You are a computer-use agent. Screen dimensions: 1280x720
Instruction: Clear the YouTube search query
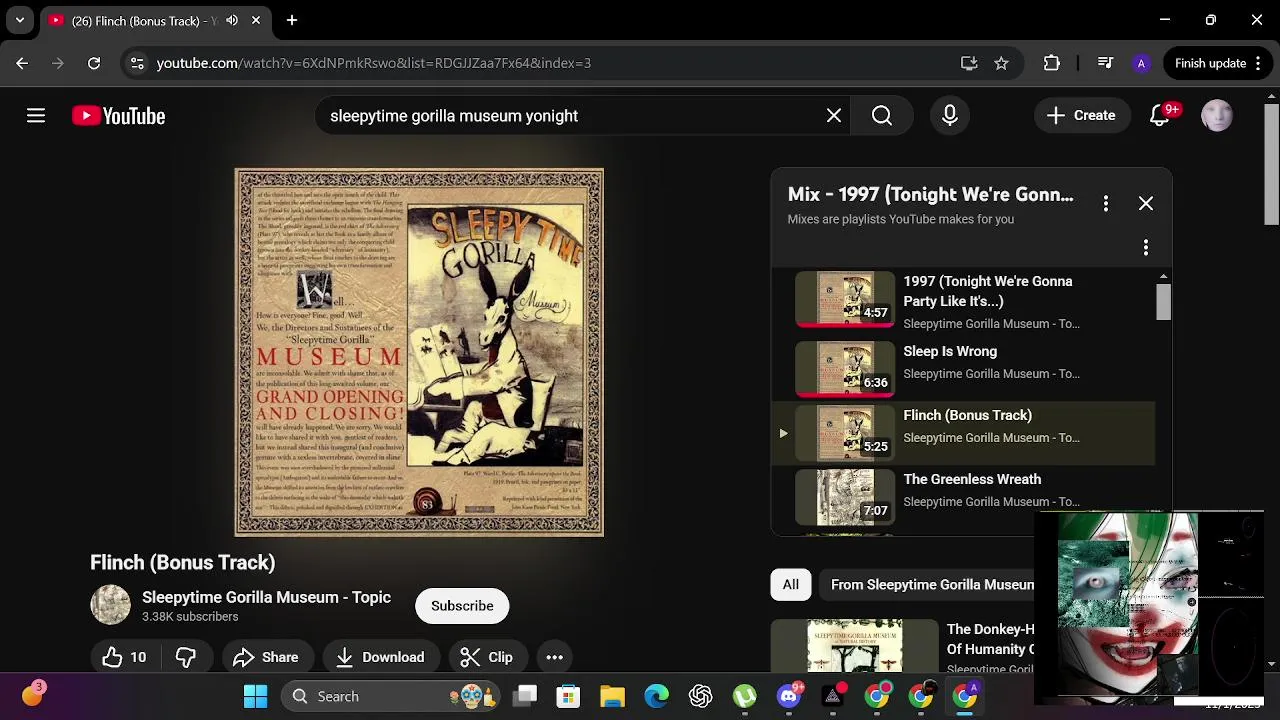(834, 116)
